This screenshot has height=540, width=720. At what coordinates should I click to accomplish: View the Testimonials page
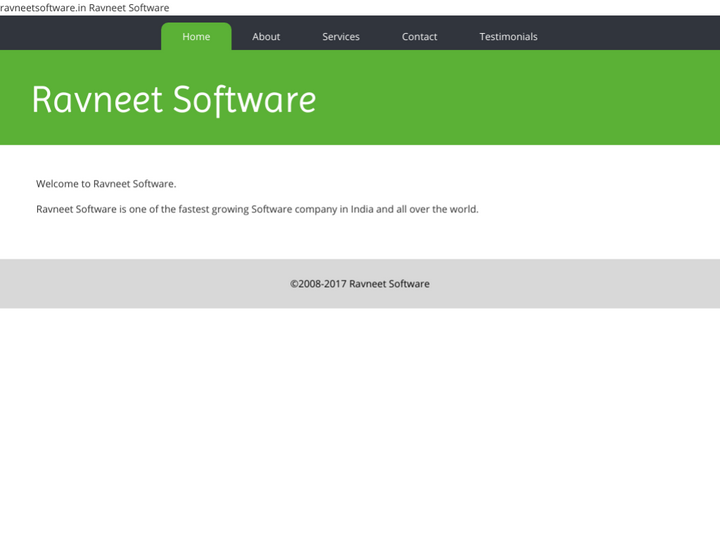(x=508, y=37)
